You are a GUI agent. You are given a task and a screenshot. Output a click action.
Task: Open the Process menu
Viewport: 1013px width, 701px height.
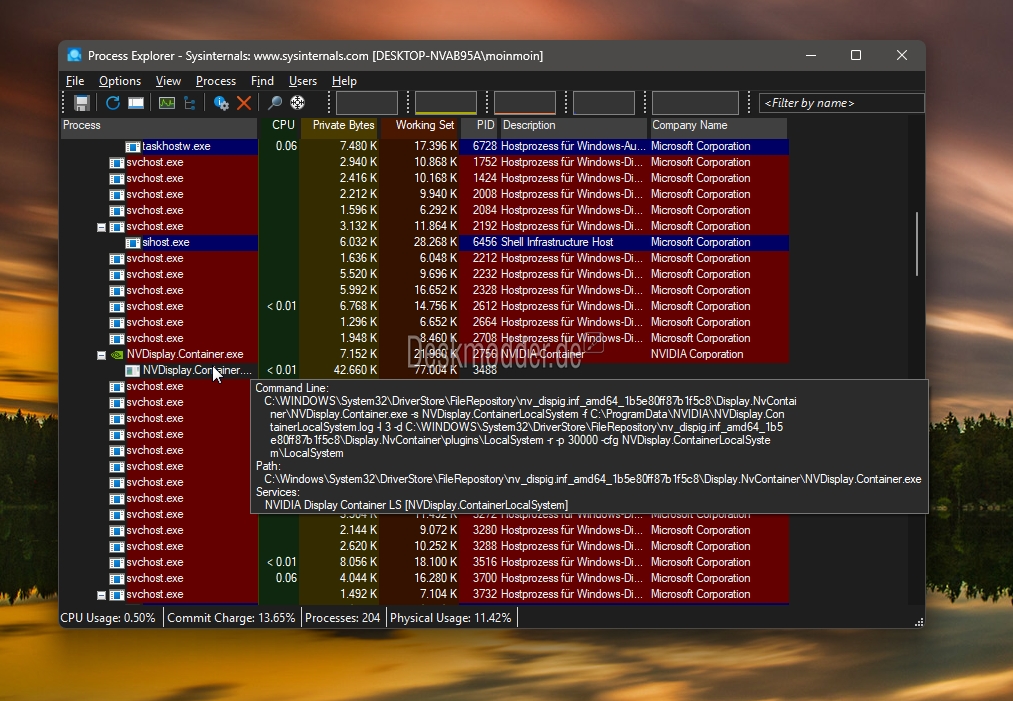coord(216,81)
